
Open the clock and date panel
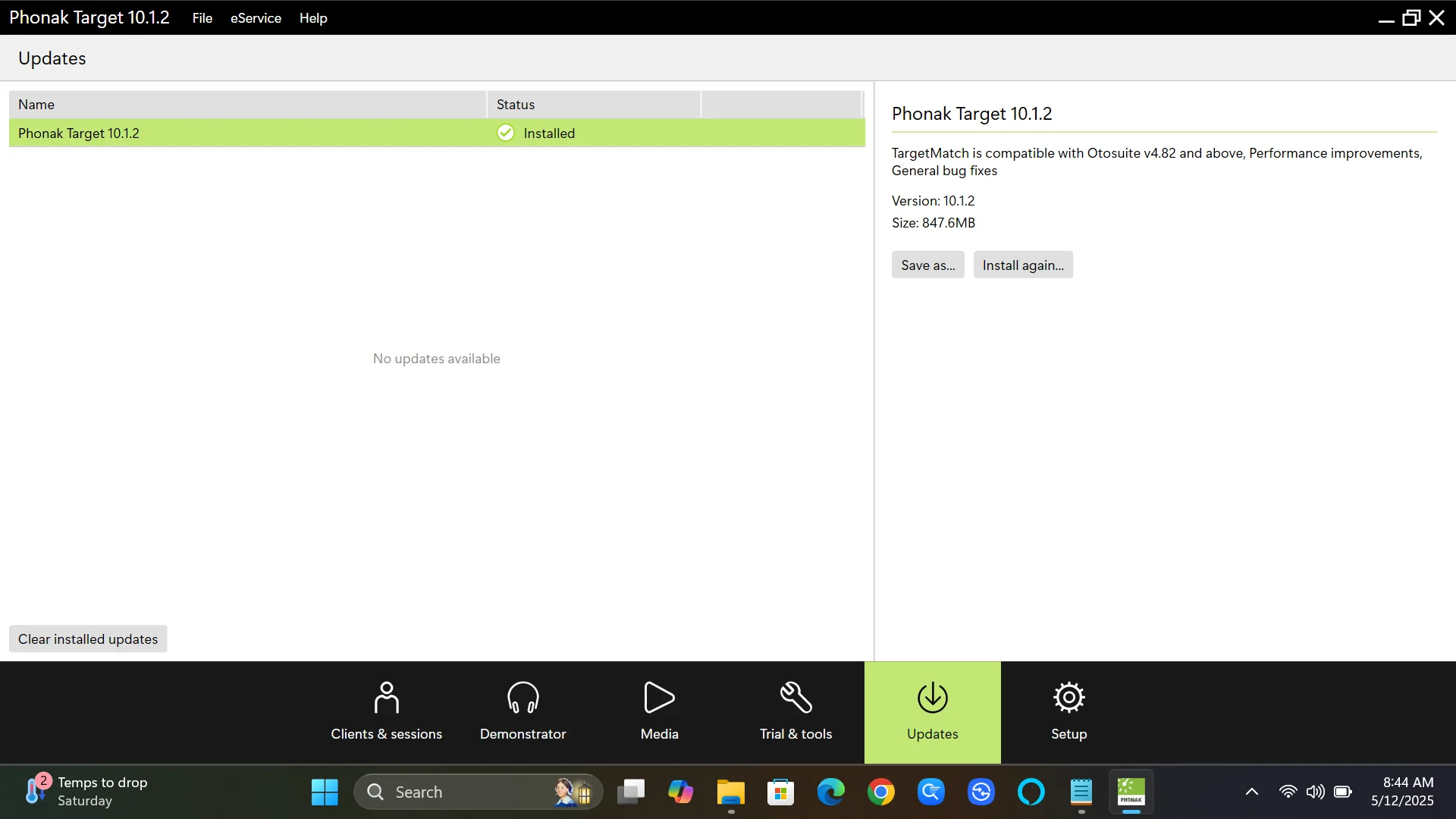coord(1402,792)
